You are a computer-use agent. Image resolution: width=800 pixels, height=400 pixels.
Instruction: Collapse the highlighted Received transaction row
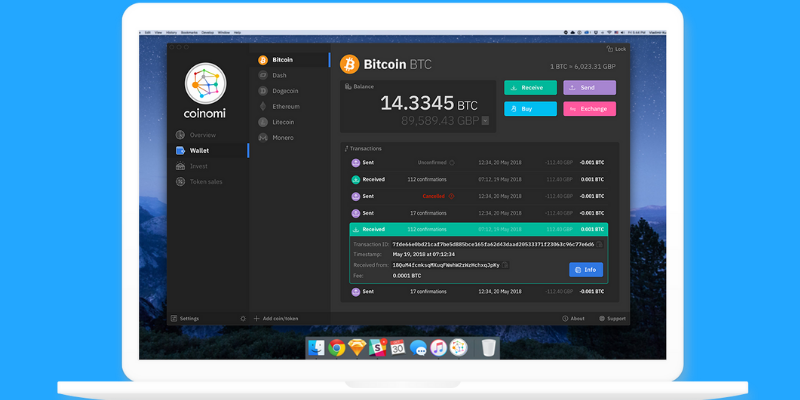pyautogui.click(x=479, y=230)
